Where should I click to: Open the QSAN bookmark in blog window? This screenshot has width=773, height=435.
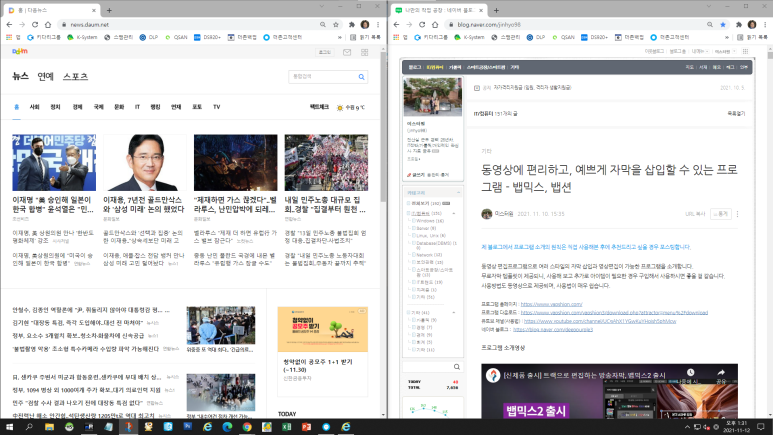563,37
